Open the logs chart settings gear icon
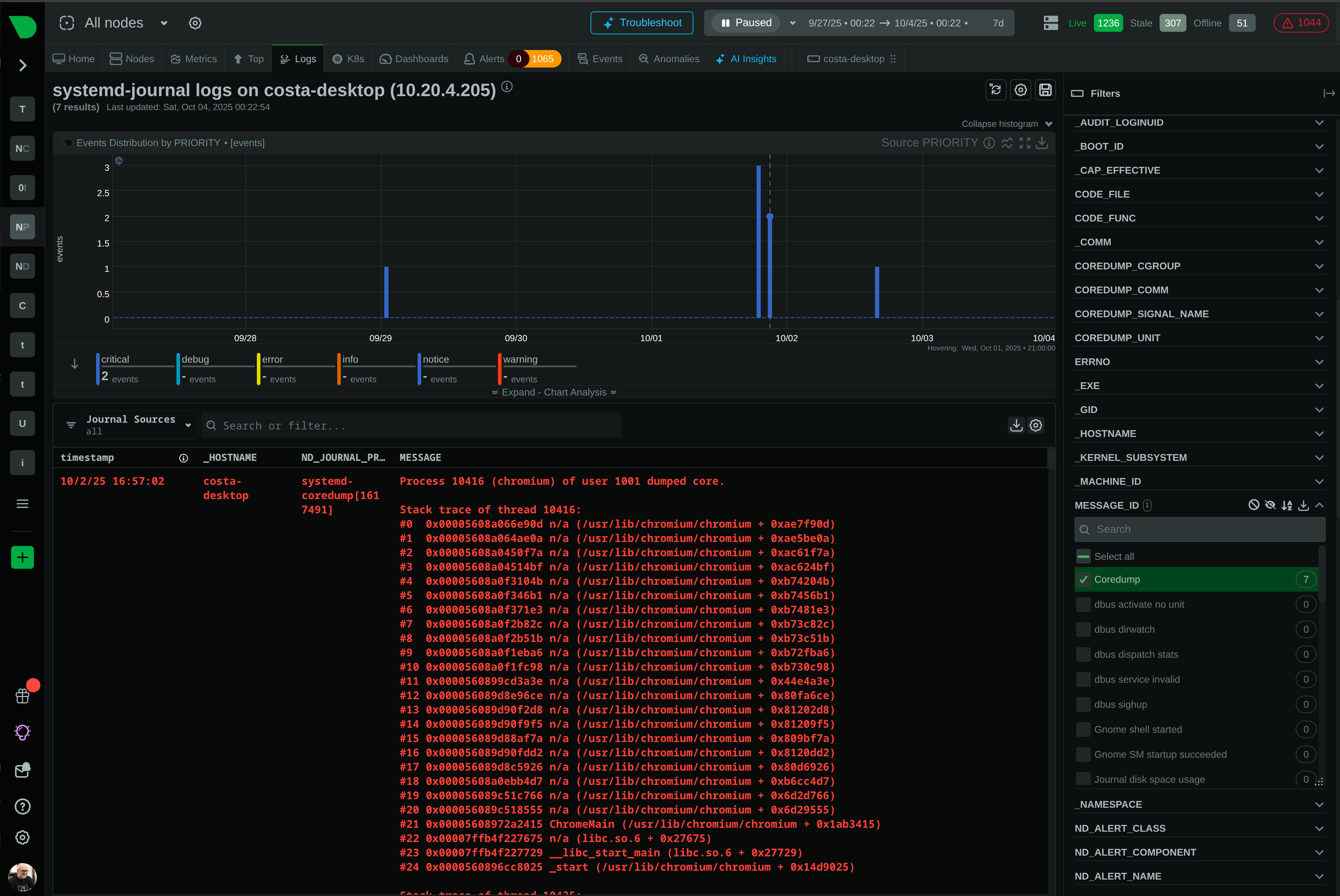 pos(1021,90)
